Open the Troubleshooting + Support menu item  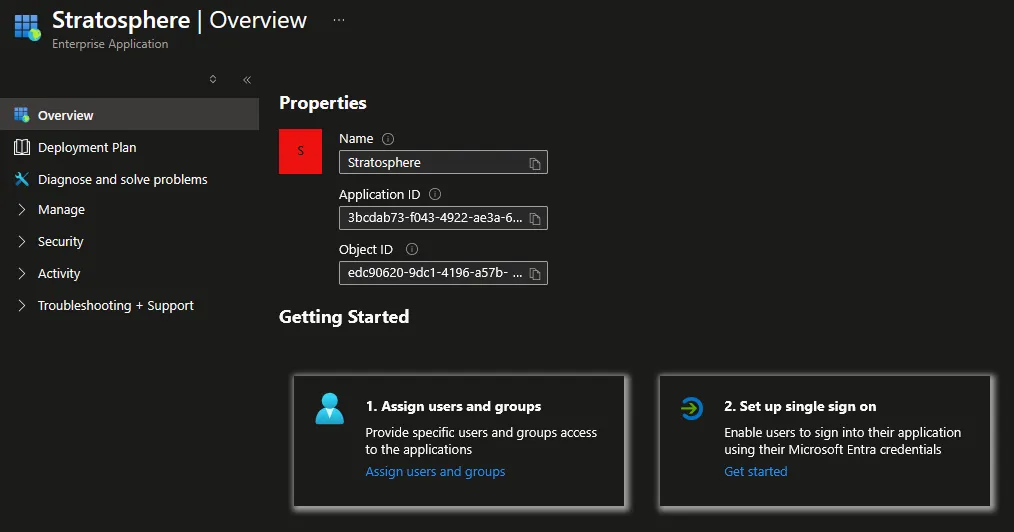pos(116,305)
